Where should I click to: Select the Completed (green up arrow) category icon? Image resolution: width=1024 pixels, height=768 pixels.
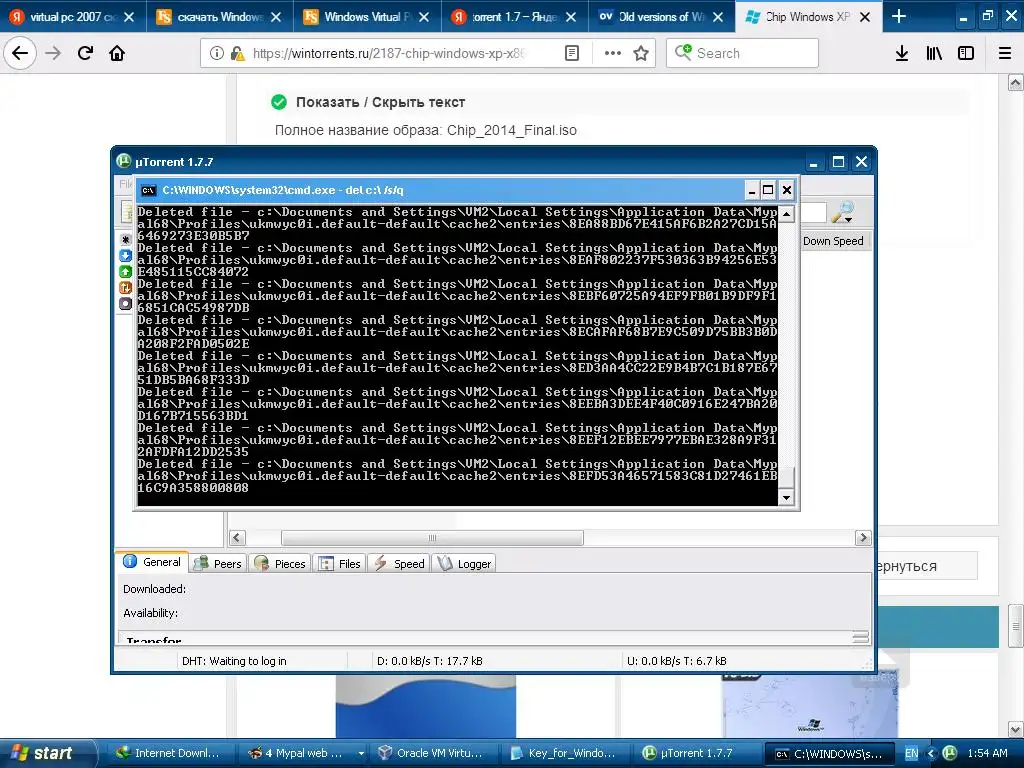[125, 272]
